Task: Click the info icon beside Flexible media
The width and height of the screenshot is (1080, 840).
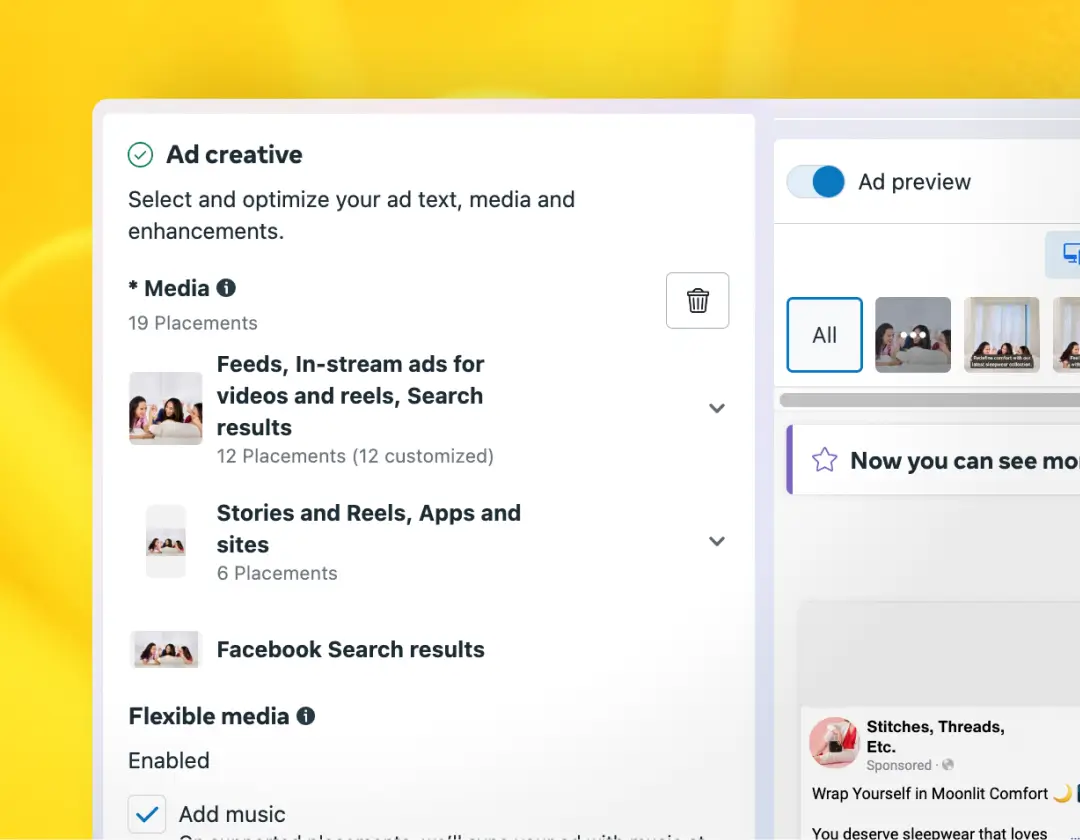Action: point(306,716)
